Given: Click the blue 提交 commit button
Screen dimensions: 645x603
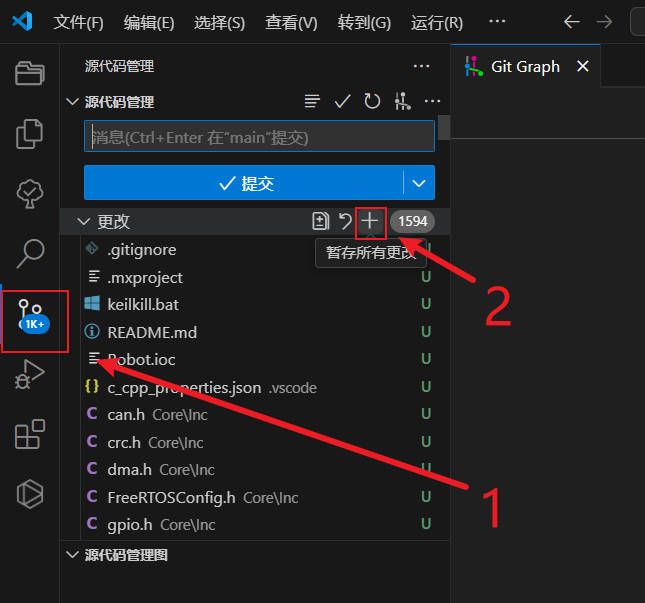Looking at the screenshot, I should (x=244, y=183).
